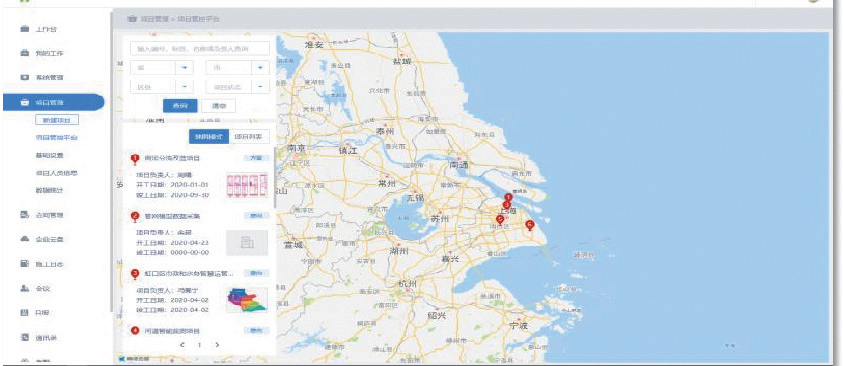Viewport: 844px width, 366px height.
Task: Click the project search text input
Action: 199,48
